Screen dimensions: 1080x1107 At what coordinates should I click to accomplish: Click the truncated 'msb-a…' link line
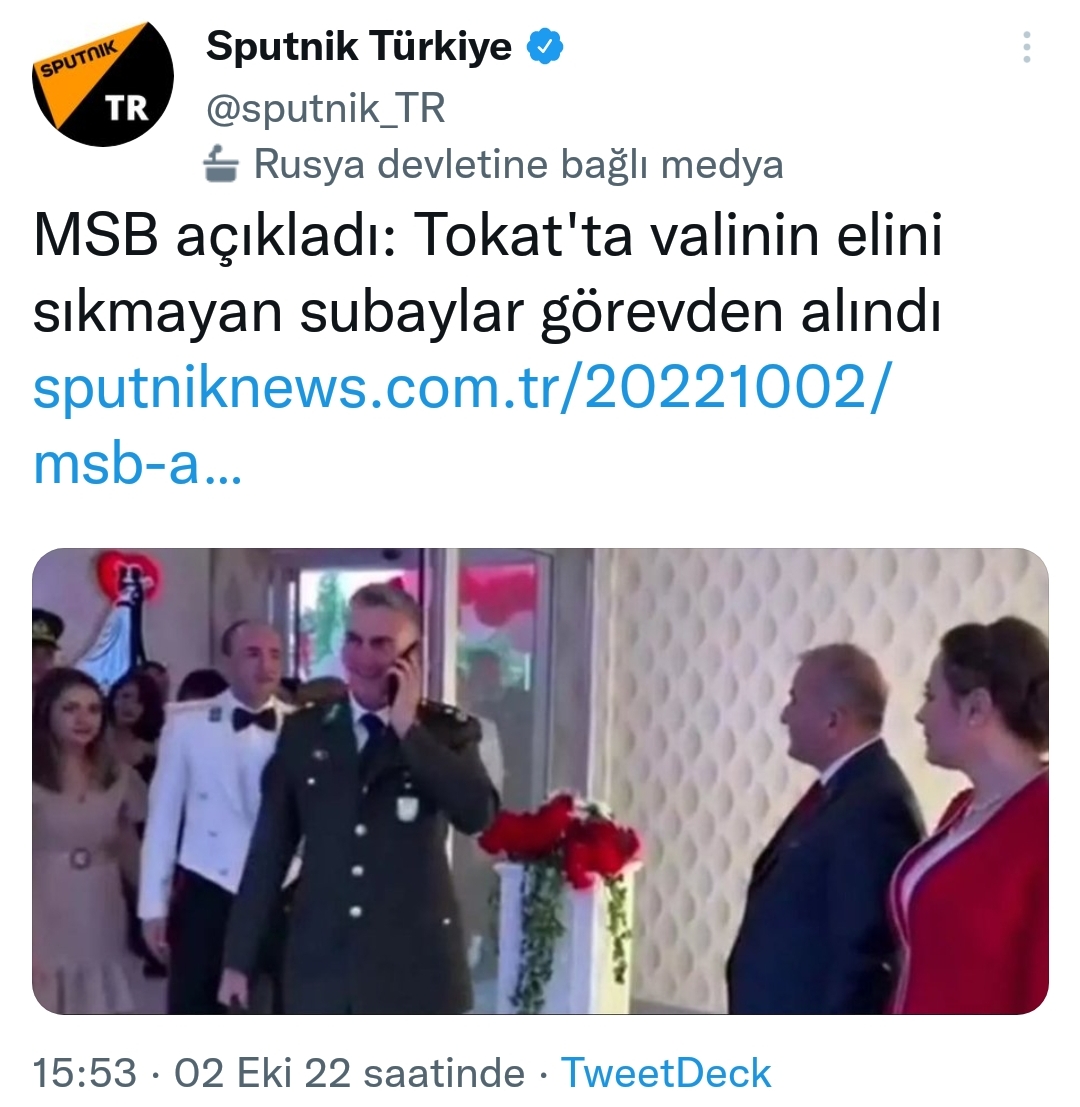(x=138, y=465)
